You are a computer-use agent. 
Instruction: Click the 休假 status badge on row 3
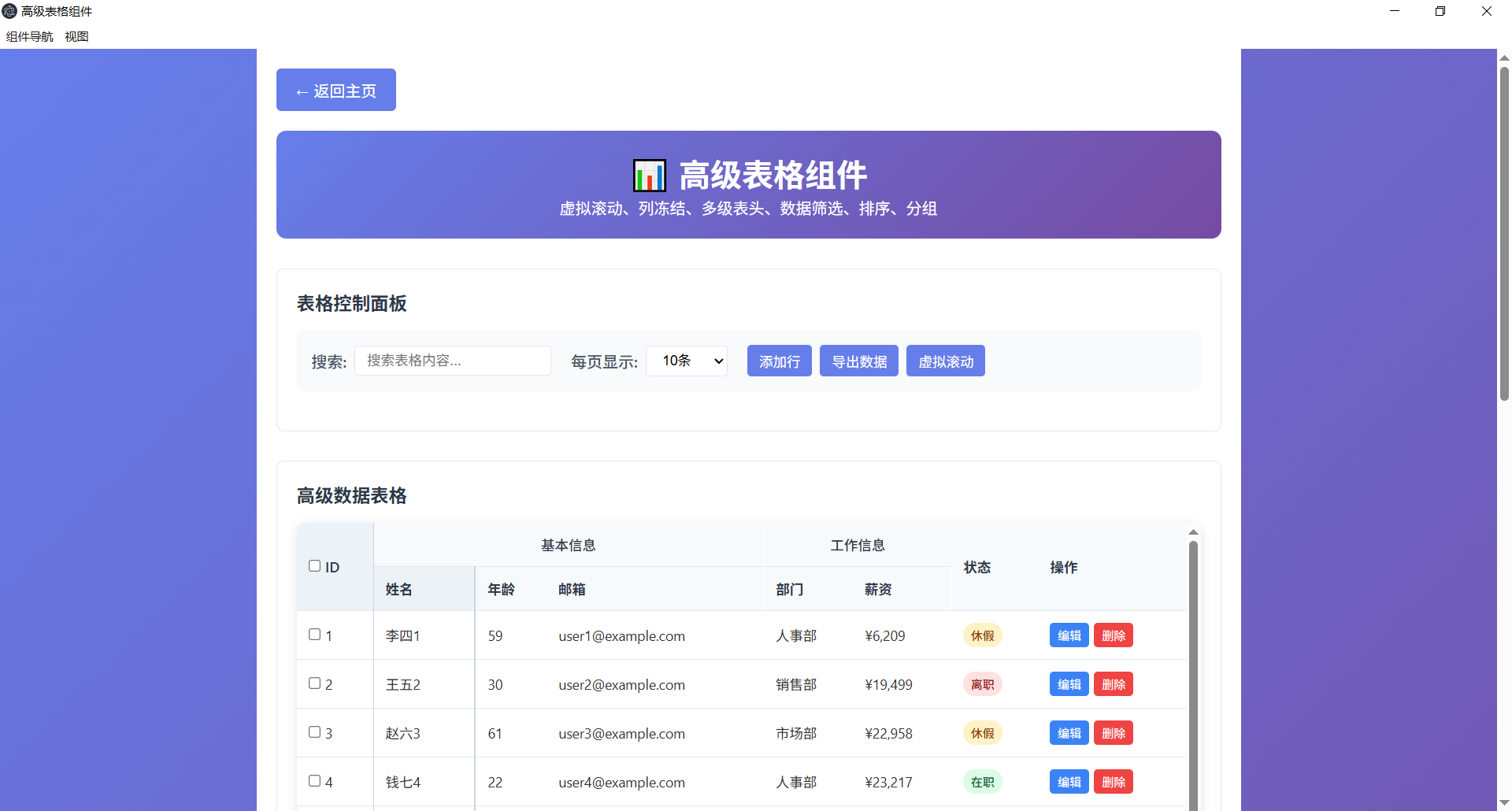click(x=982, y=732)
